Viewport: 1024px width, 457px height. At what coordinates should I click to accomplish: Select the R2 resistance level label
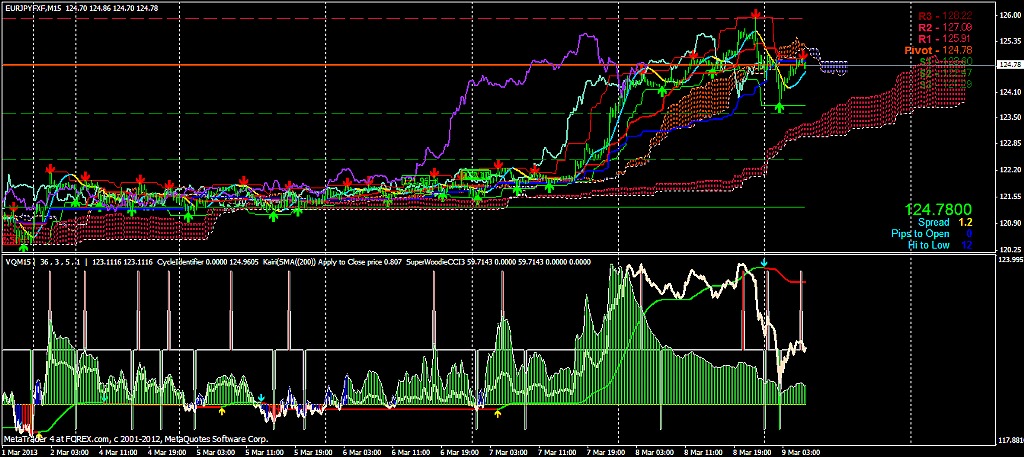coord(945,27)
